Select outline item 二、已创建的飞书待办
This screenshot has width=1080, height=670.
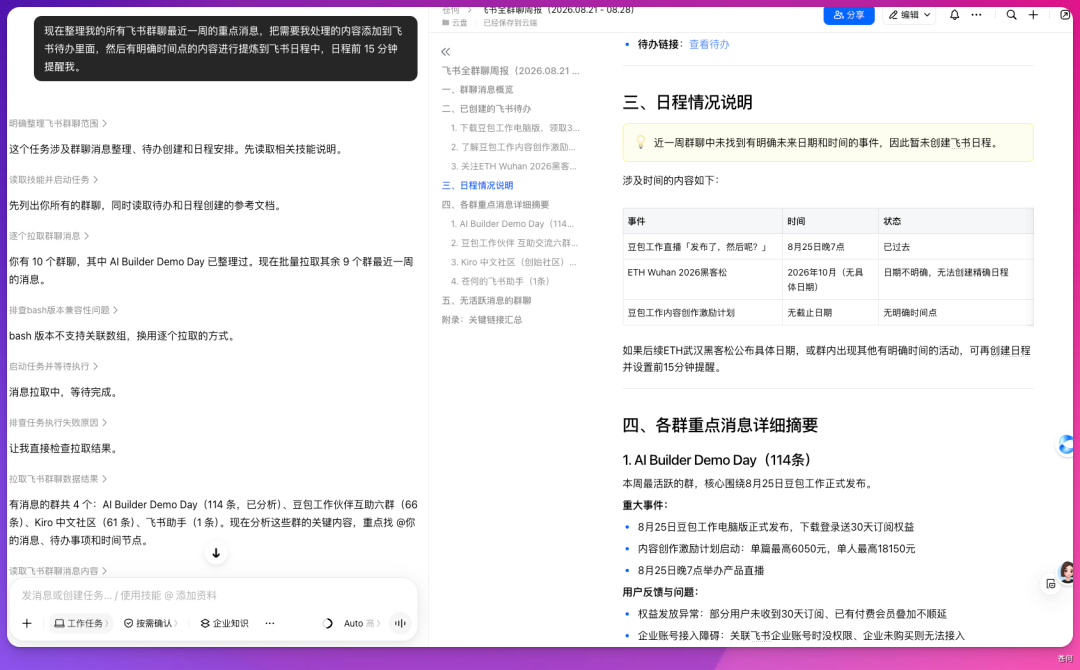point(486,109)
